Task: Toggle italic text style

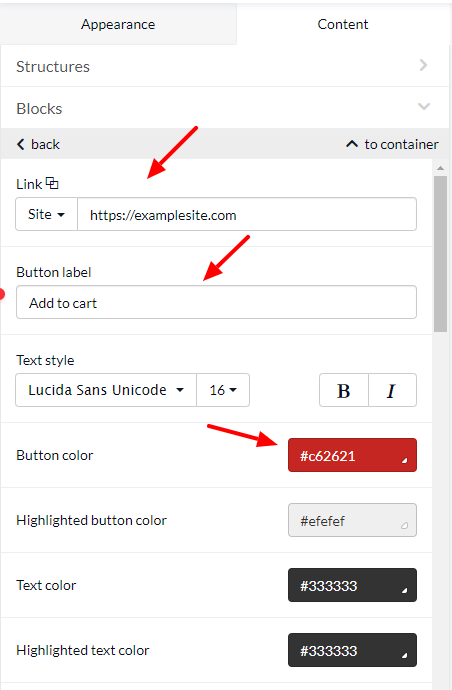Action: (393, 390)
